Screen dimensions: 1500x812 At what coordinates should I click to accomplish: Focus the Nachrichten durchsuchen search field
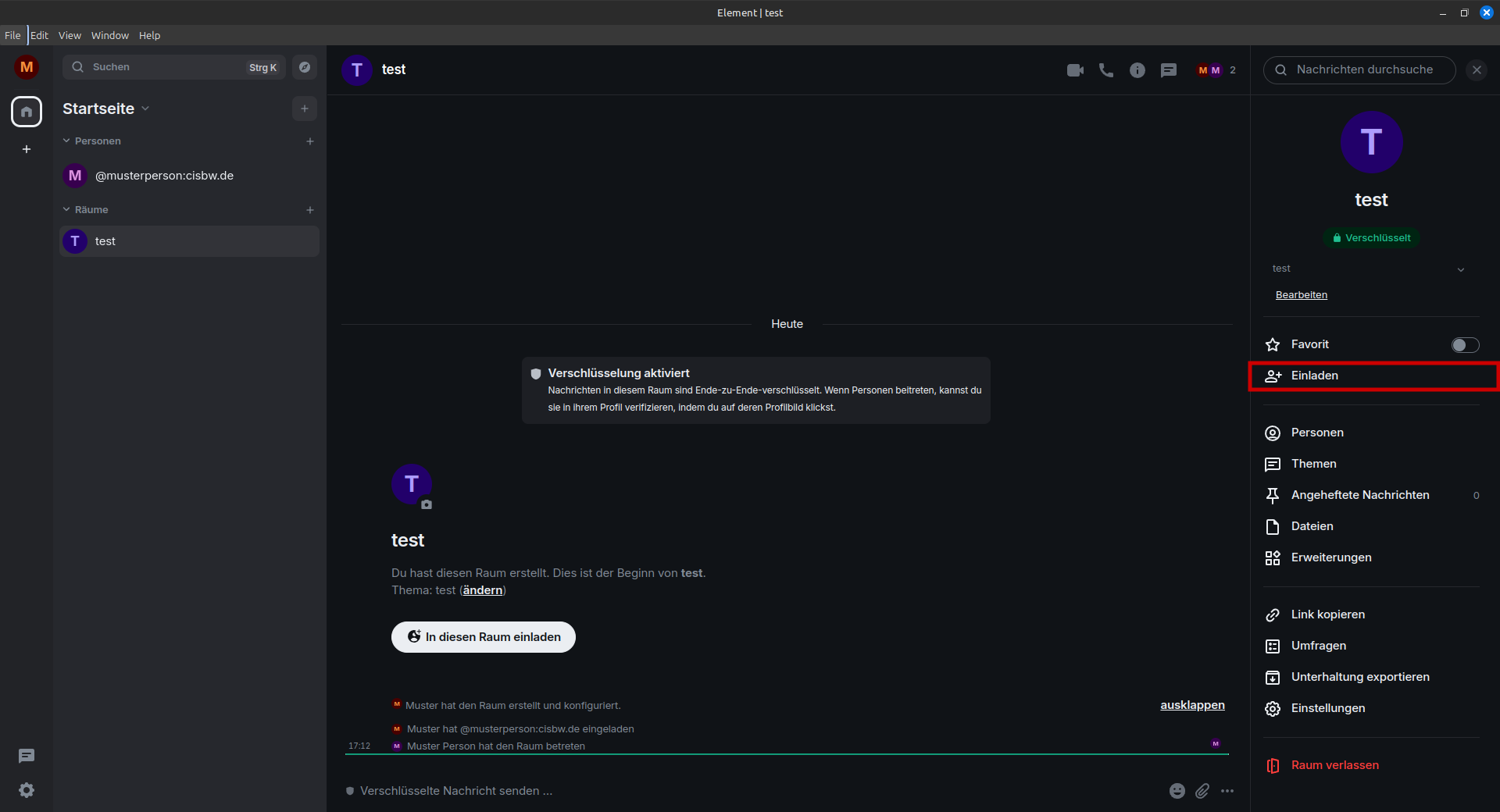pos(1364,69)
